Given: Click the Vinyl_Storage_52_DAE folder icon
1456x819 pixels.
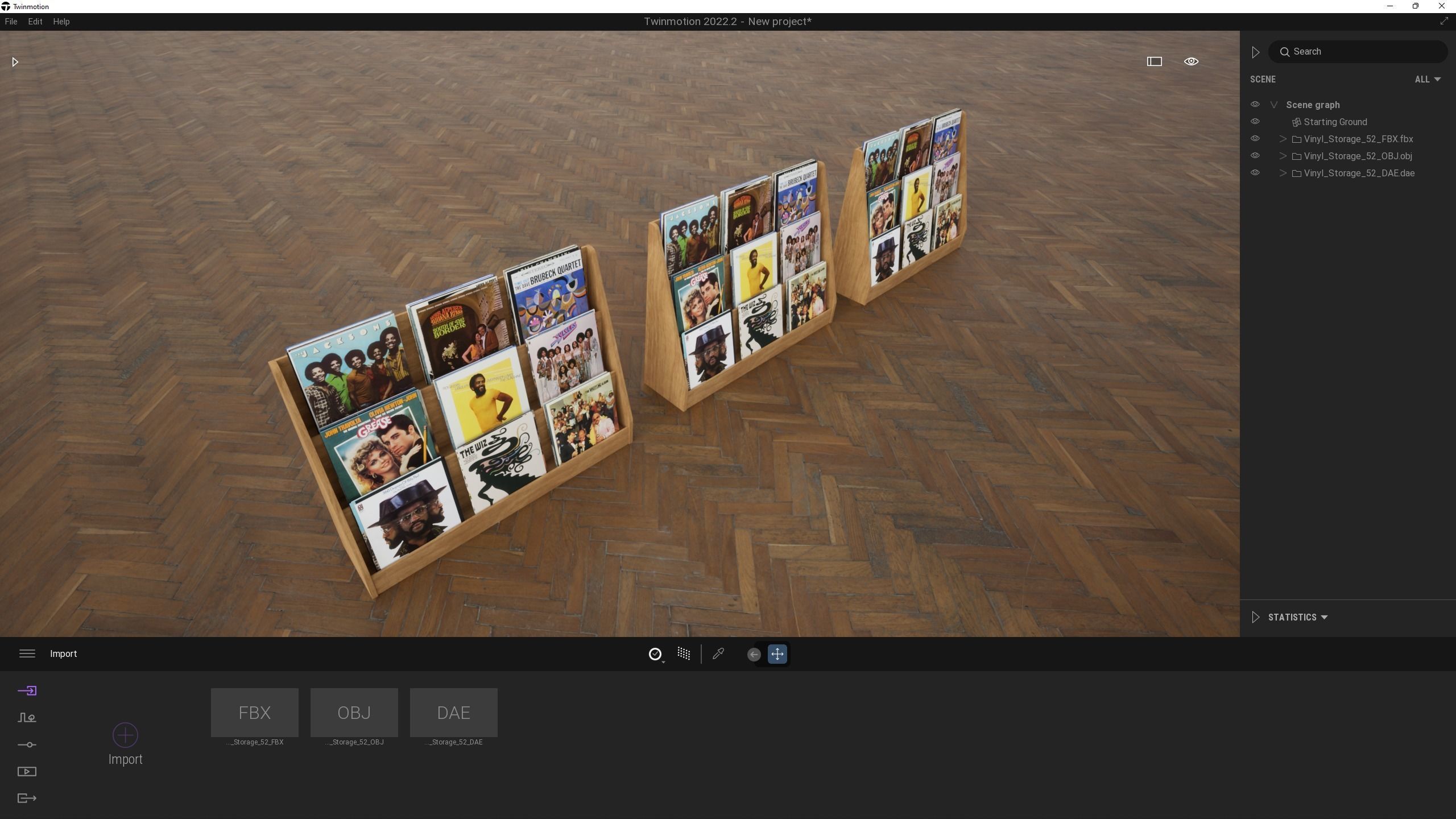Looking at the screenshot, I should pos(1297,173).
